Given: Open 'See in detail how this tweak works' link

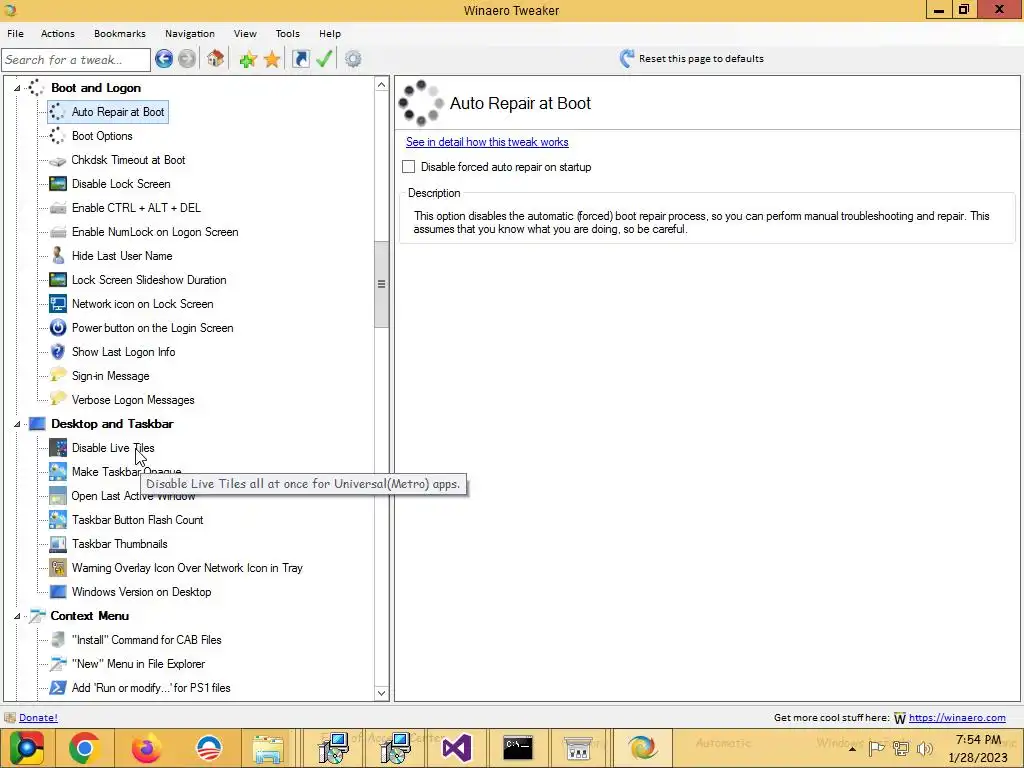Looking at the screenshot, I should 487,142.
